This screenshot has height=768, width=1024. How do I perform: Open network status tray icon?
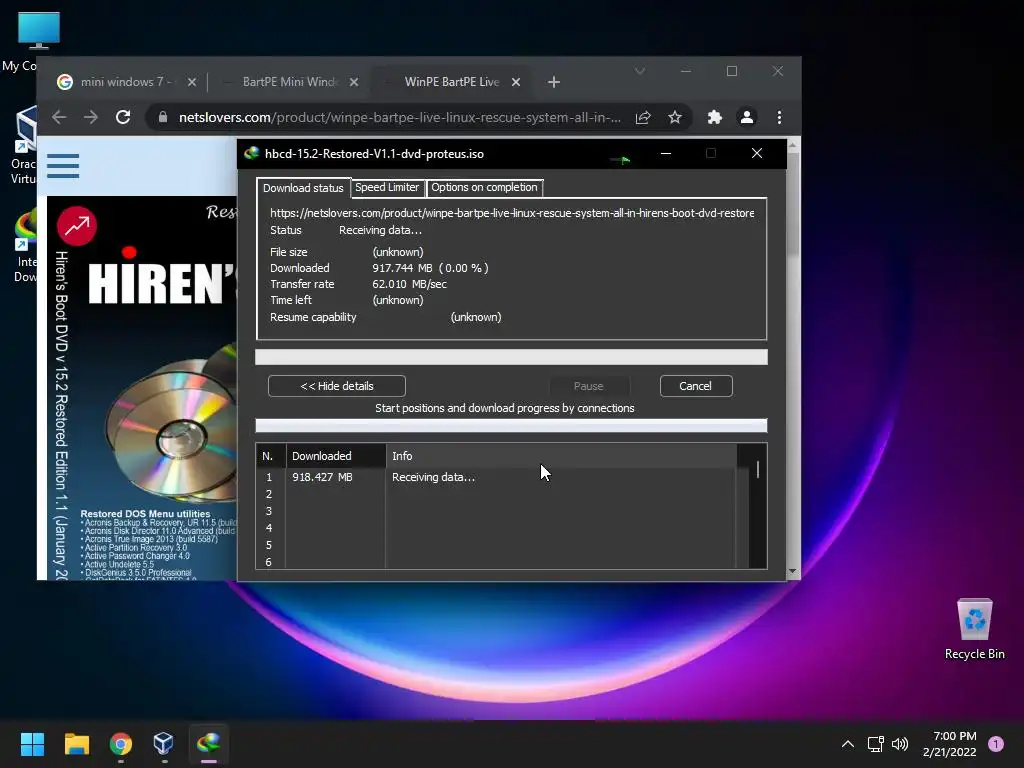tap(876, 744)
